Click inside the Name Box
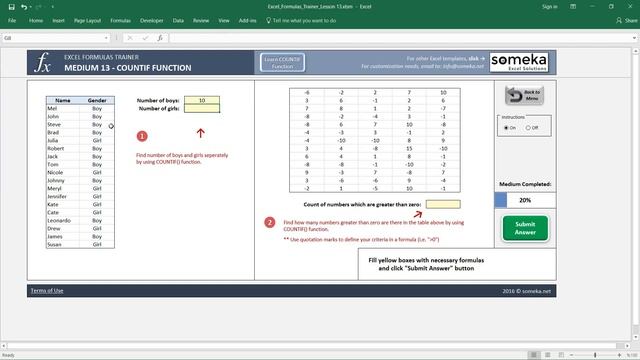 tap(53, 38)
